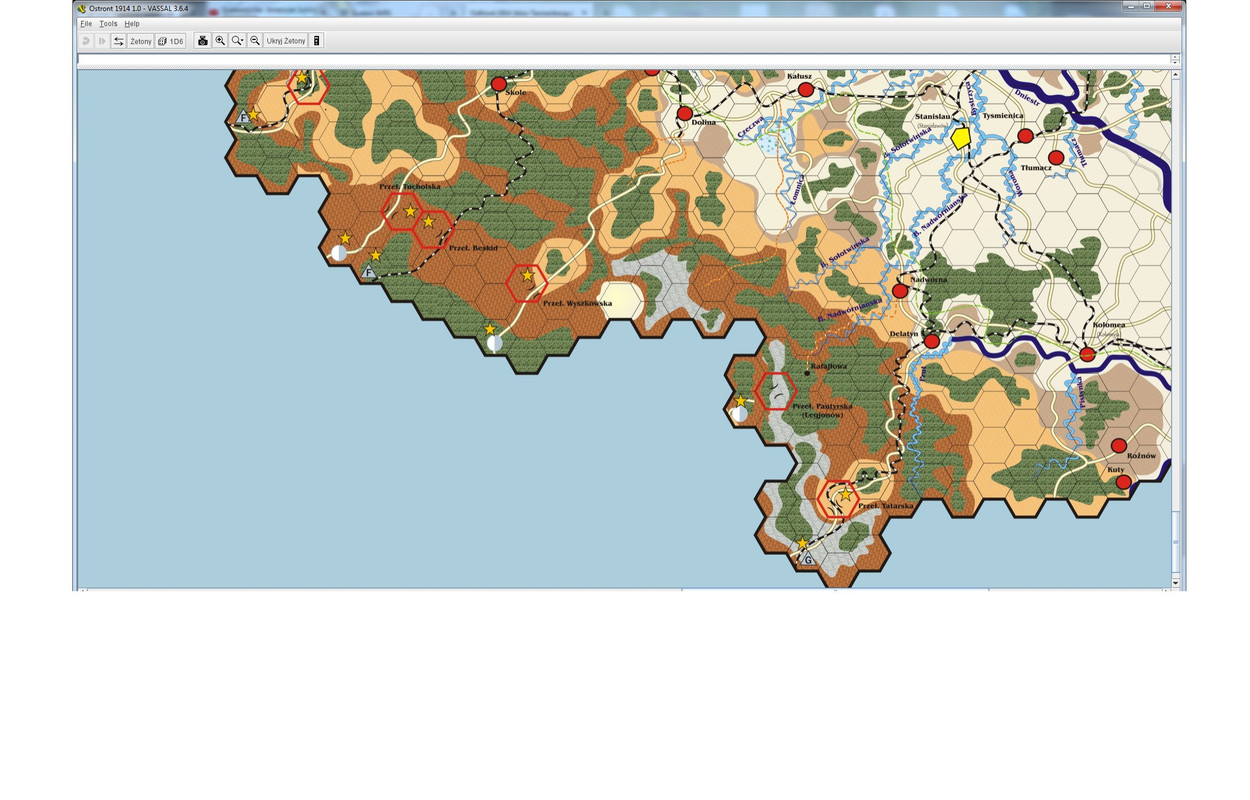Click the red city circle at Rożnów

(1119, 446)
